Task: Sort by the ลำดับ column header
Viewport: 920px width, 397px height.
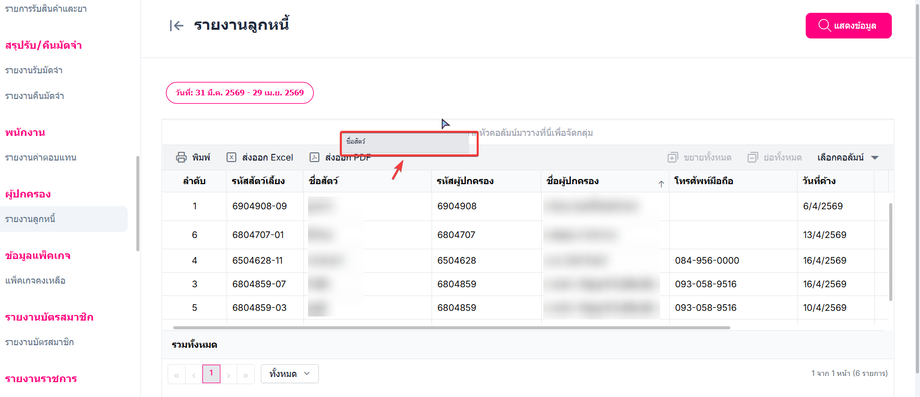Action: pyautogui.click(x=194, y=182)
